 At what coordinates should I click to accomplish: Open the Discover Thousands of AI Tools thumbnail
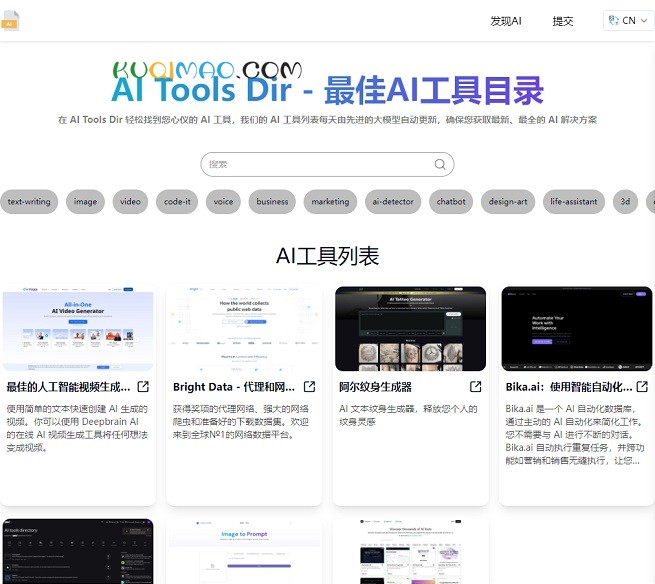click(410, 551)
